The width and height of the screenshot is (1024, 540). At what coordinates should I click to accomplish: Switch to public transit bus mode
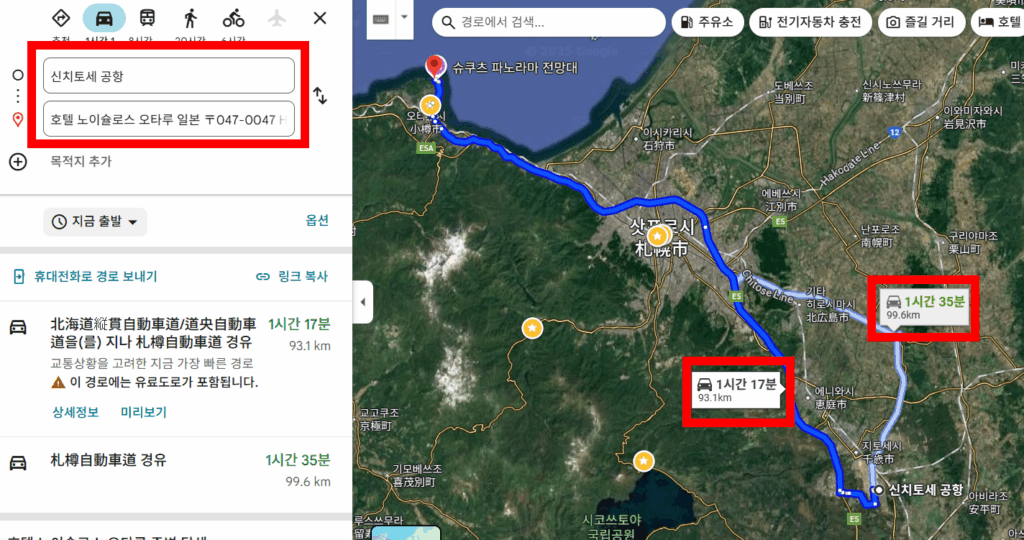[148, 18]
